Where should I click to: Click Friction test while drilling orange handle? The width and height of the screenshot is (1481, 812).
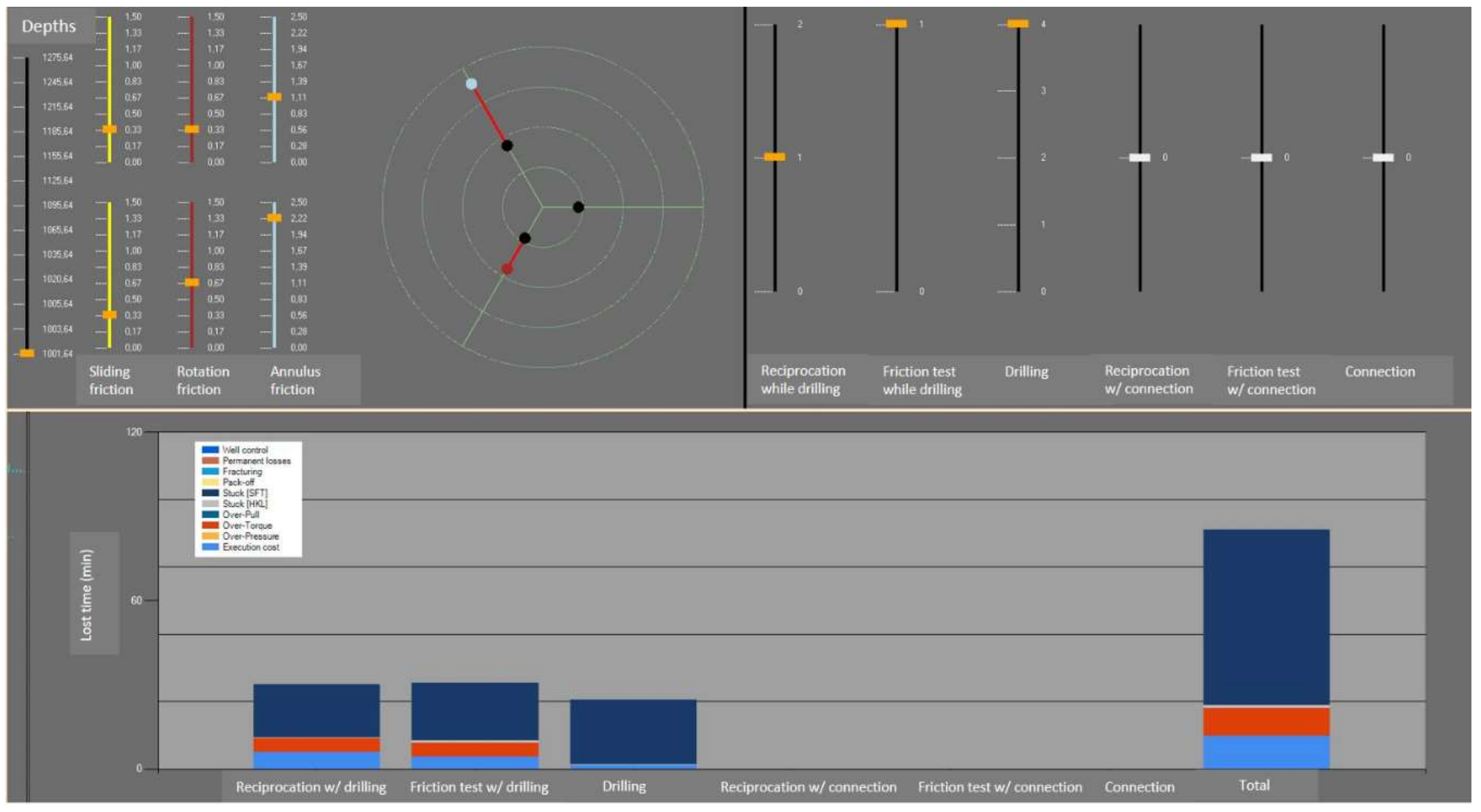(x=896, y=23)
